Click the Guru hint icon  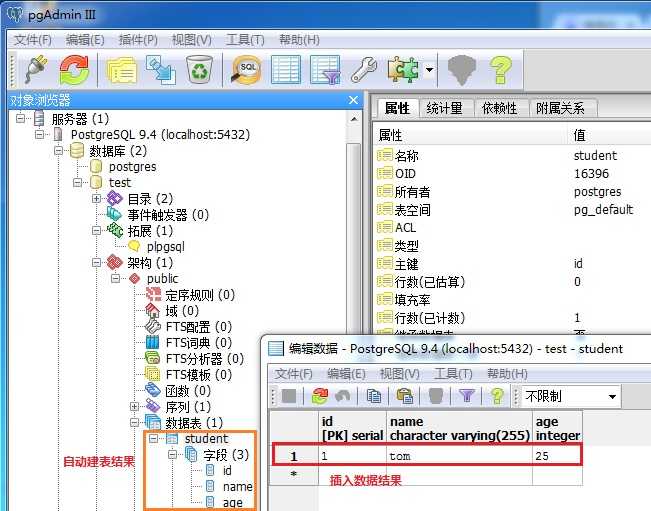click(x=462, y=70)
